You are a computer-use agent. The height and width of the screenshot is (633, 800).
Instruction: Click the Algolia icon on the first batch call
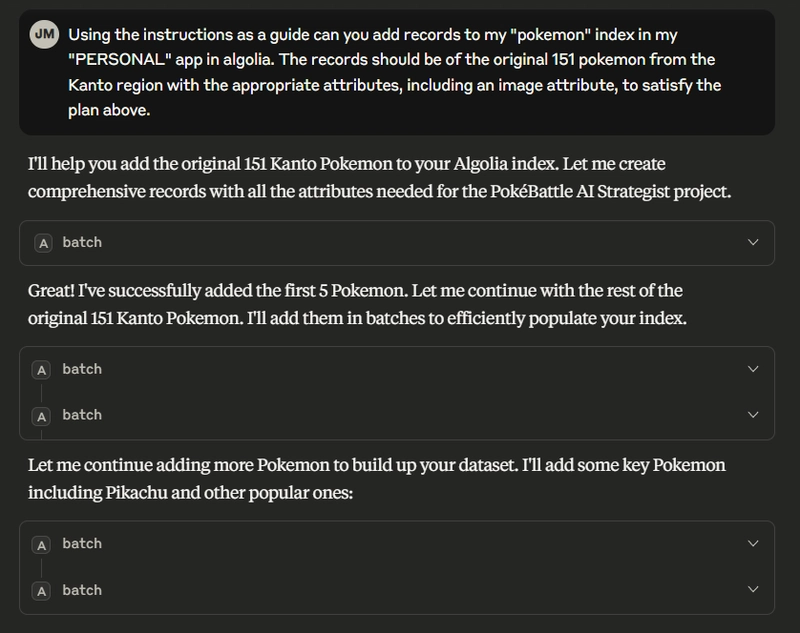point(43,243)
